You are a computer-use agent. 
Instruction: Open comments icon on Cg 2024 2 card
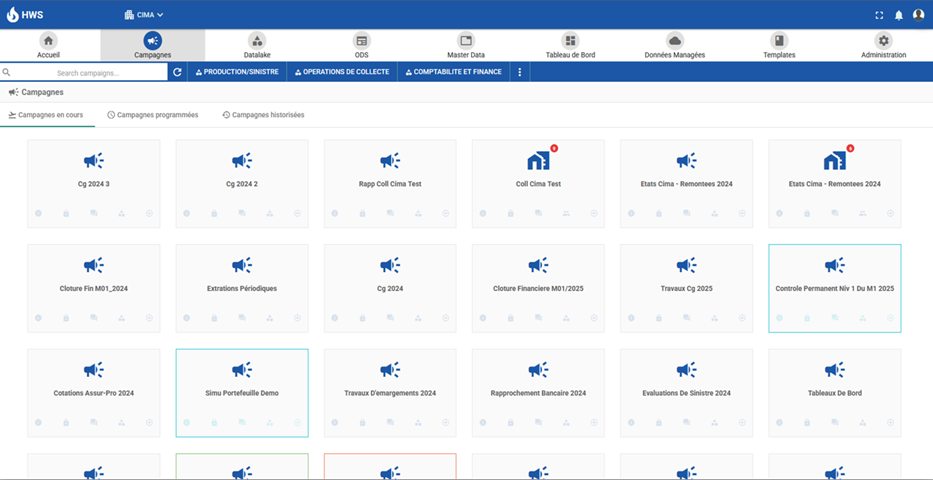click(x=242, y=213)
